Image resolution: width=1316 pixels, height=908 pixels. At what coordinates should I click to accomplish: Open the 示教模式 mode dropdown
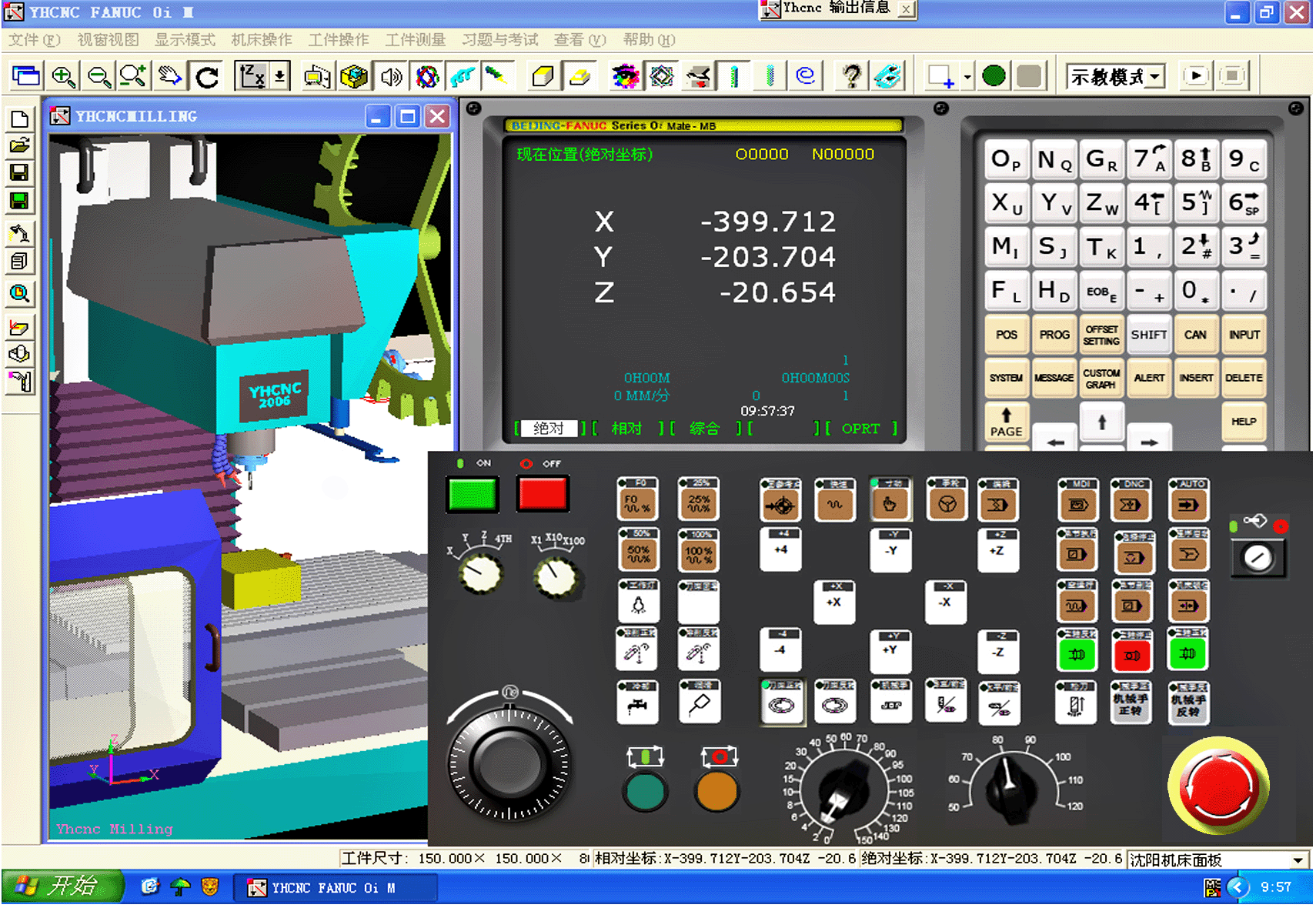(x=1155, y=76)
